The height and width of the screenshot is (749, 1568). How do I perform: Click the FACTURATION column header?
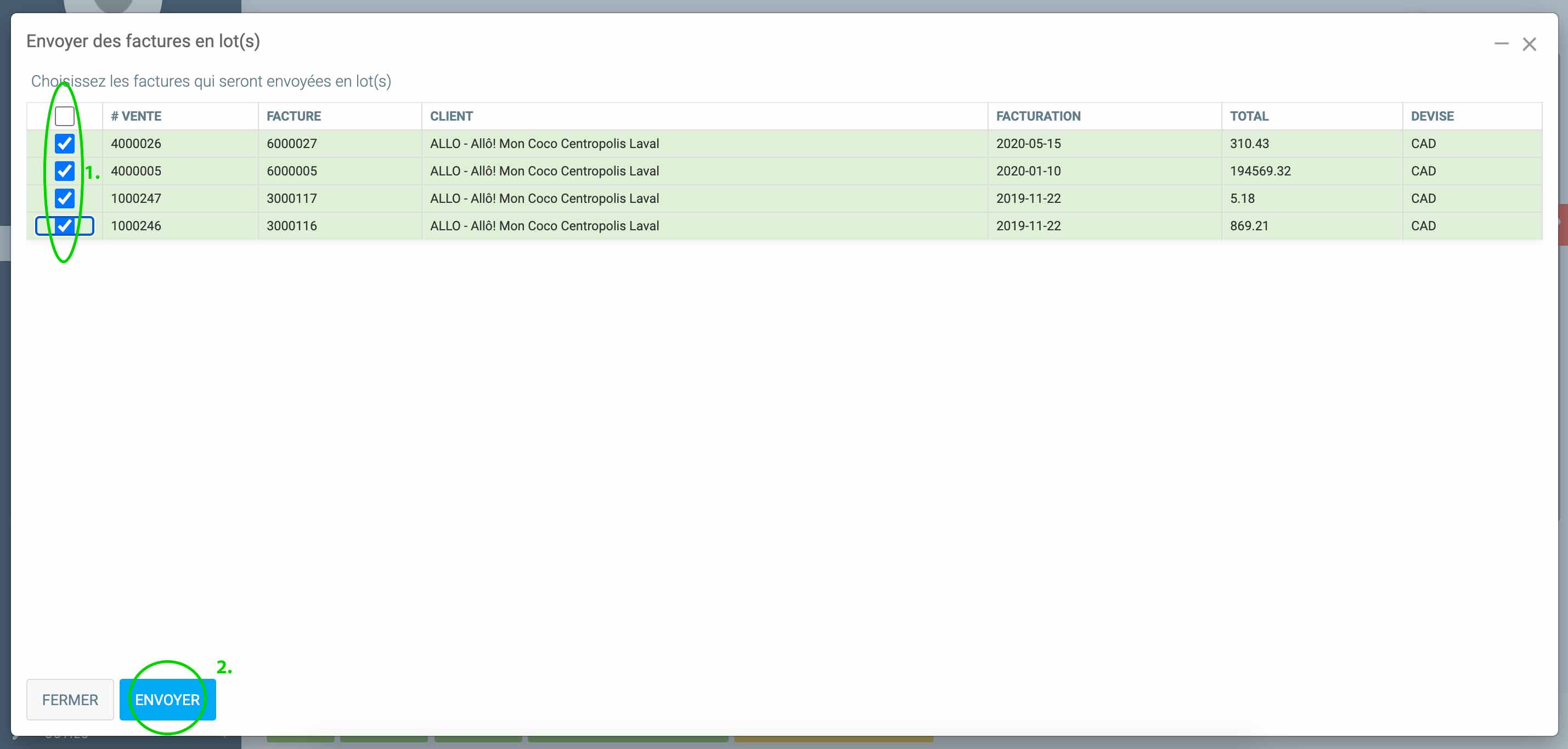[1038, 116]
